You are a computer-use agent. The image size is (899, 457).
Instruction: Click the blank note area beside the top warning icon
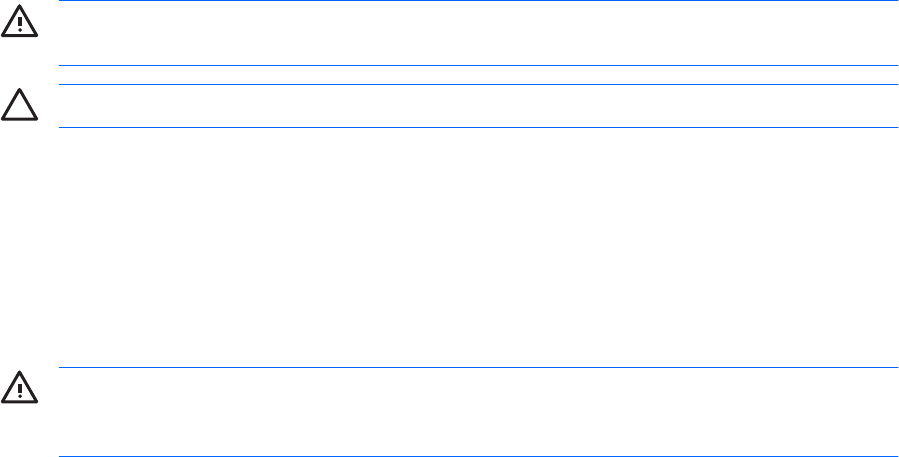tap(478, 33)
